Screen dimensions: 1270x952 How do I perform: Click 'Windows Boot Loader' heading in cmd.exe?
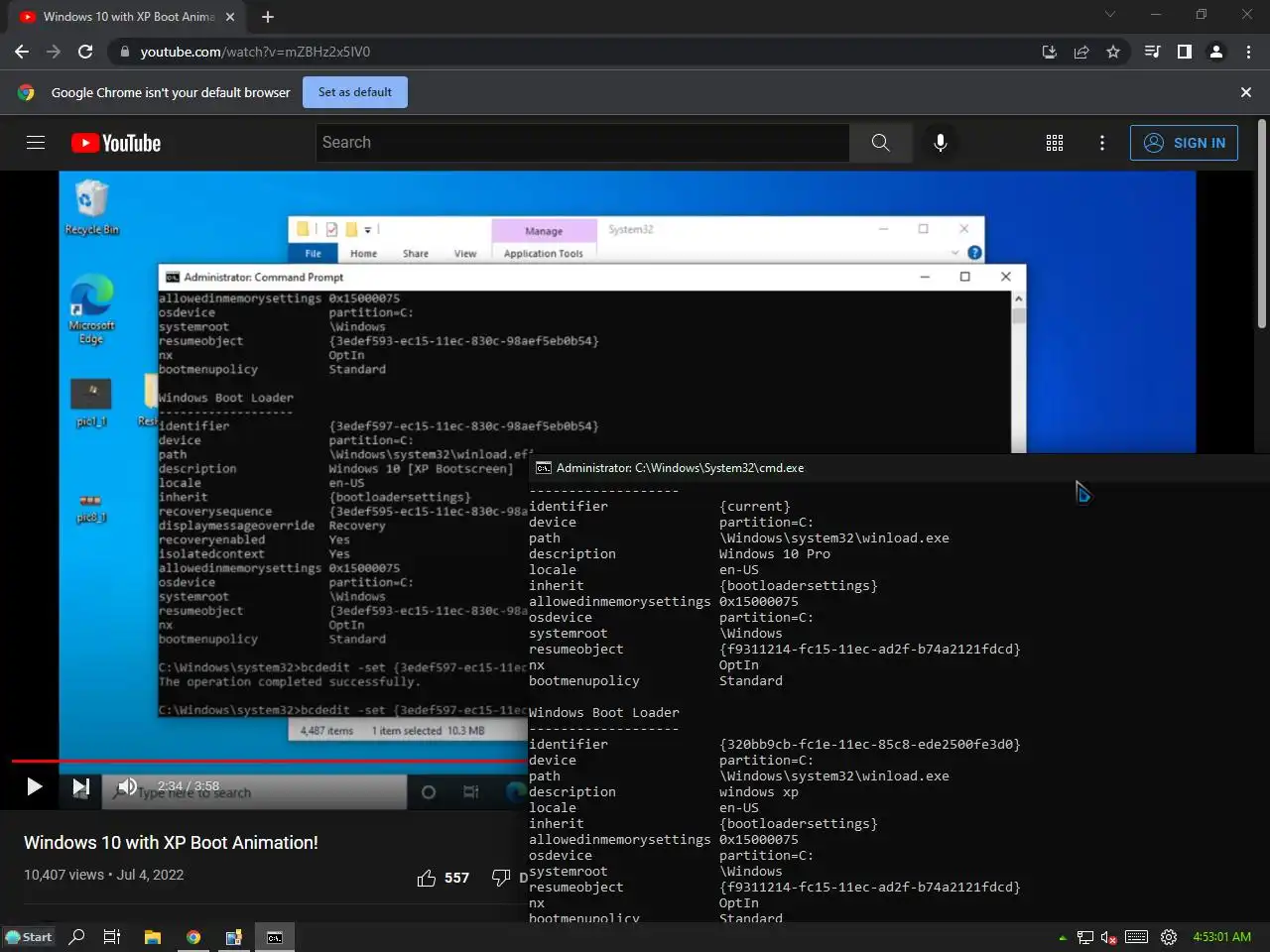coord(604,713)
